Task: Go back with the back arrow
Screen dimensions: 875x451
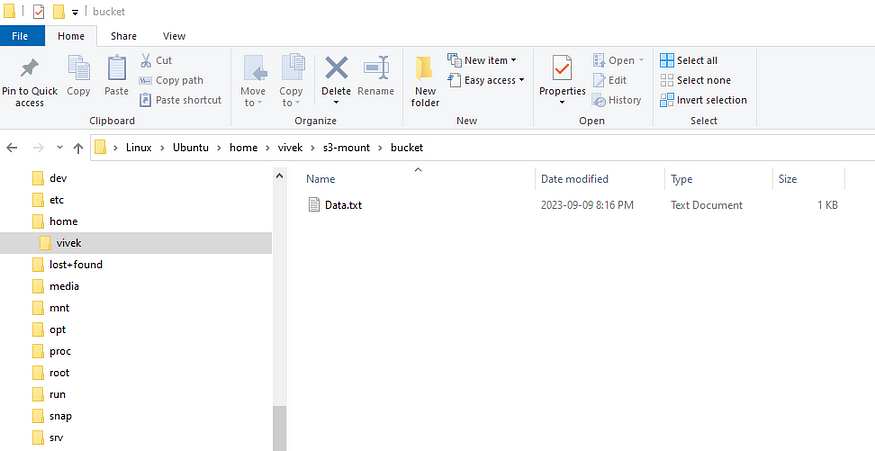Action: (x=12, y=148)
